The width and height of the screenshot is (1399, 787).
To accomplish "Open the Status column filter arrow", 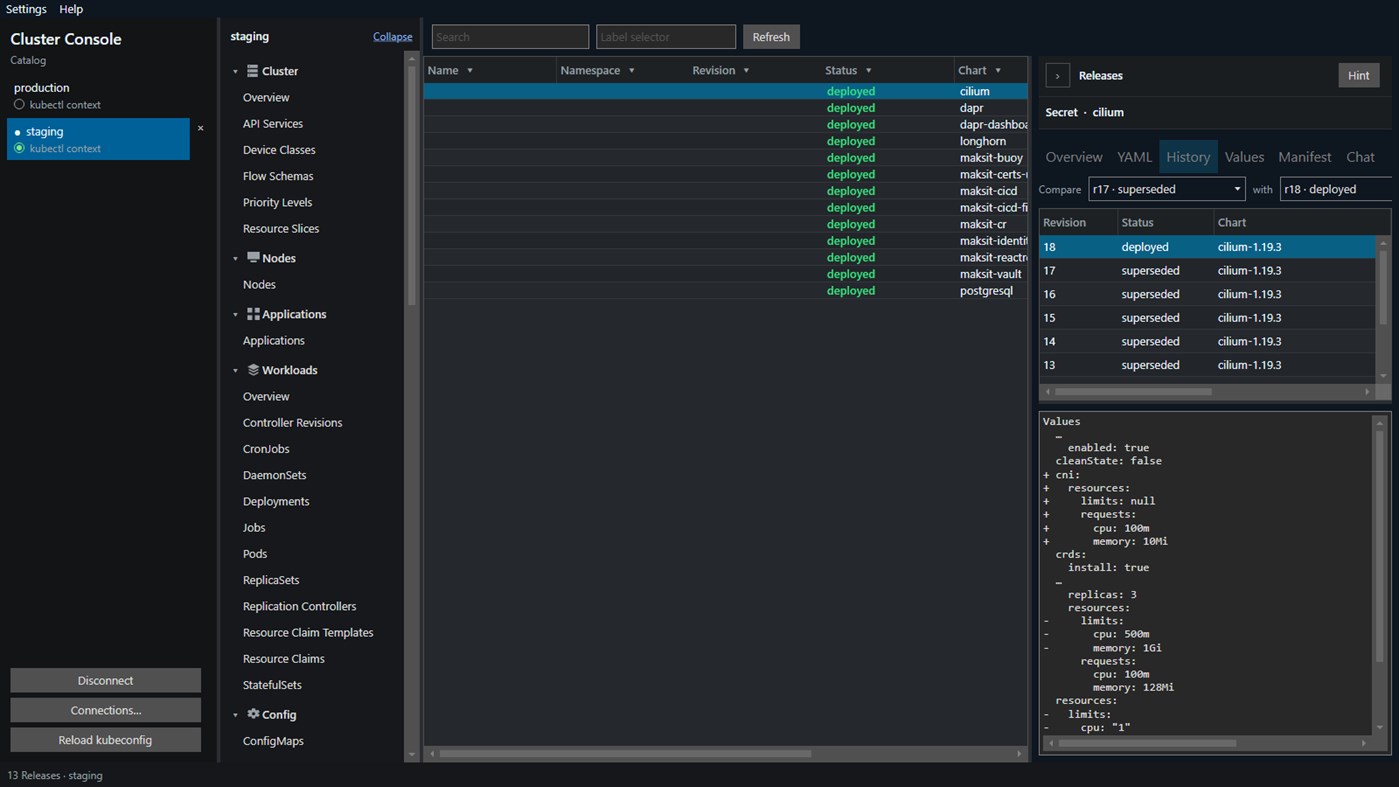I will coord(868,71).
